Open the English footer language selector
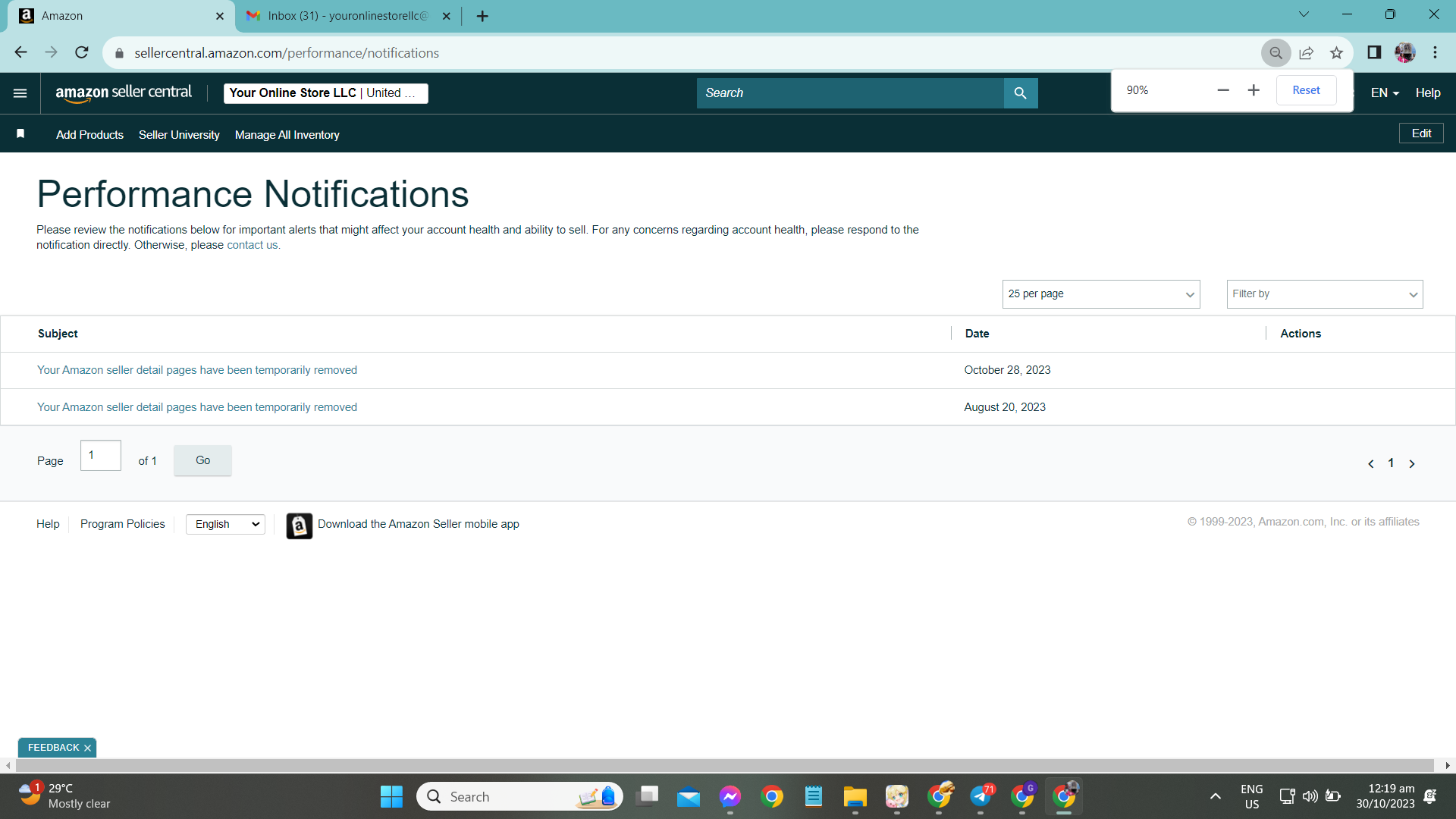The image size is (1456, 819). pos(225,524)
